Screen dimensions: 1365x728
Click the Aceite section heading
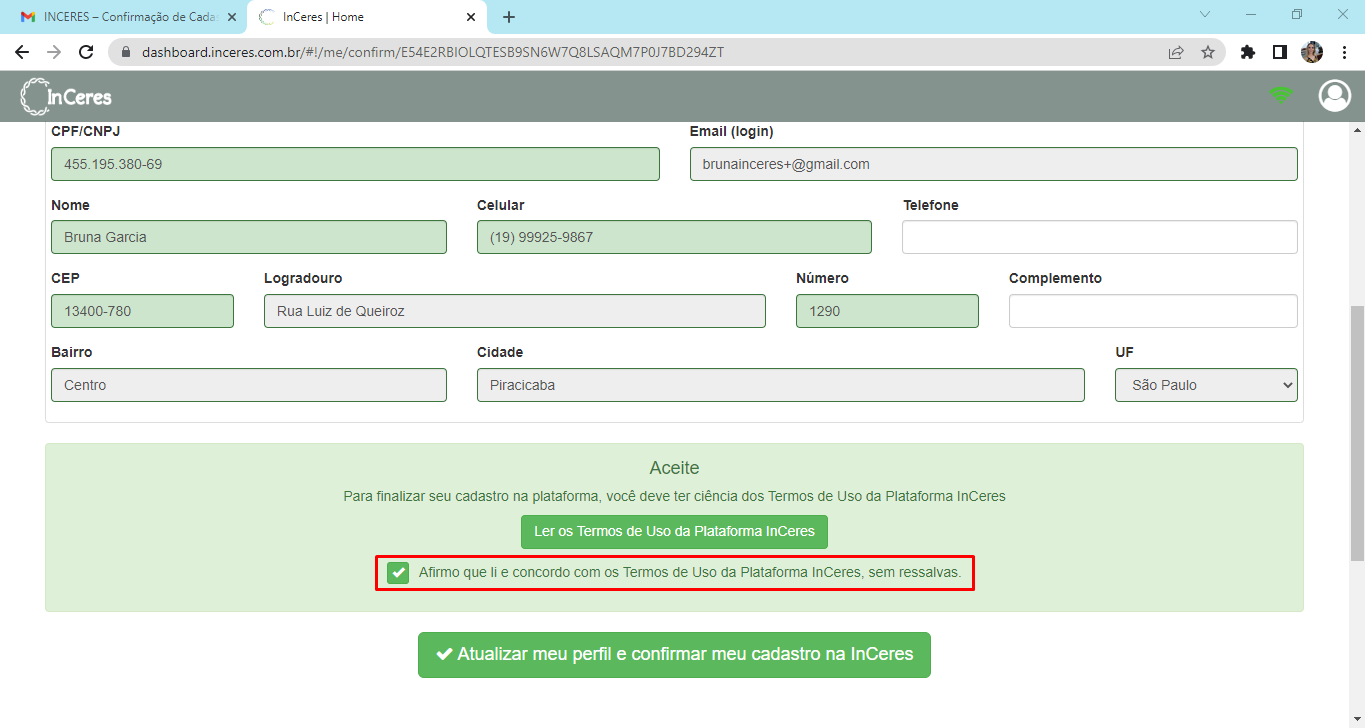[674, 468]
